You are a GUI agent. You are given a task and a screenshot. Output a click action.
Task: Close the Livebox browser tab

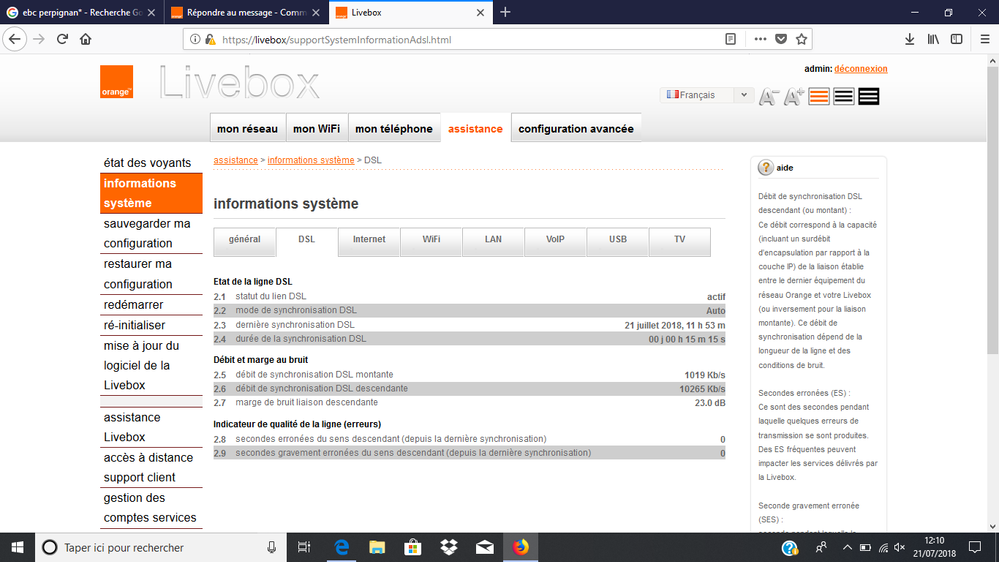click(x=480, y=12)
